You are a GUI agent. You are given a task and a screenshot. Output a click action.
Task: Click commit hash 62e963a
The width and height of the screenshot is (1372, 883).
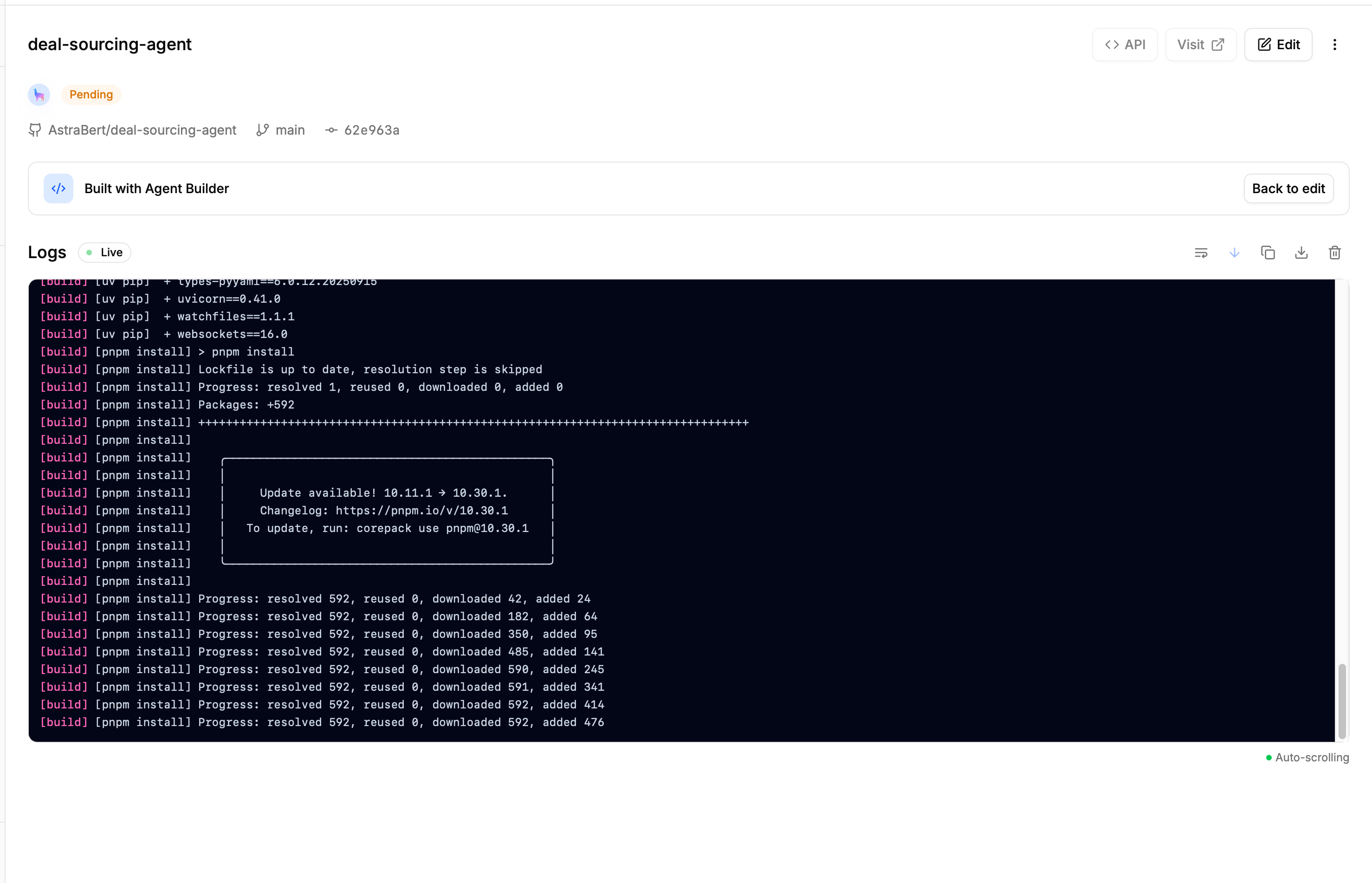(371, 130)
